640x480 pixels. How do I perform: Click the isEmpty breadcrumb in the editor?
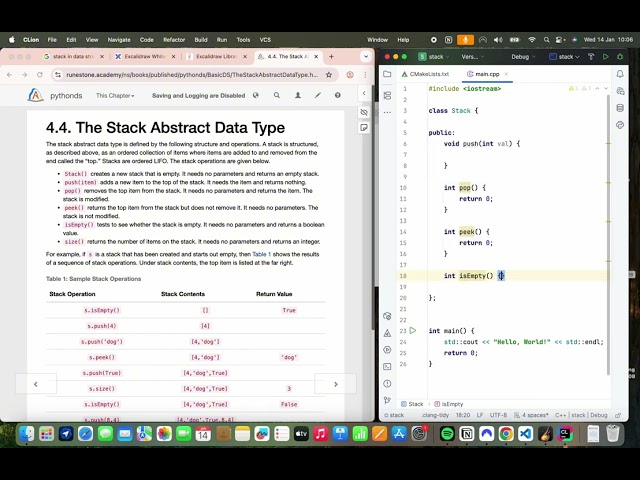pos(449,404)
